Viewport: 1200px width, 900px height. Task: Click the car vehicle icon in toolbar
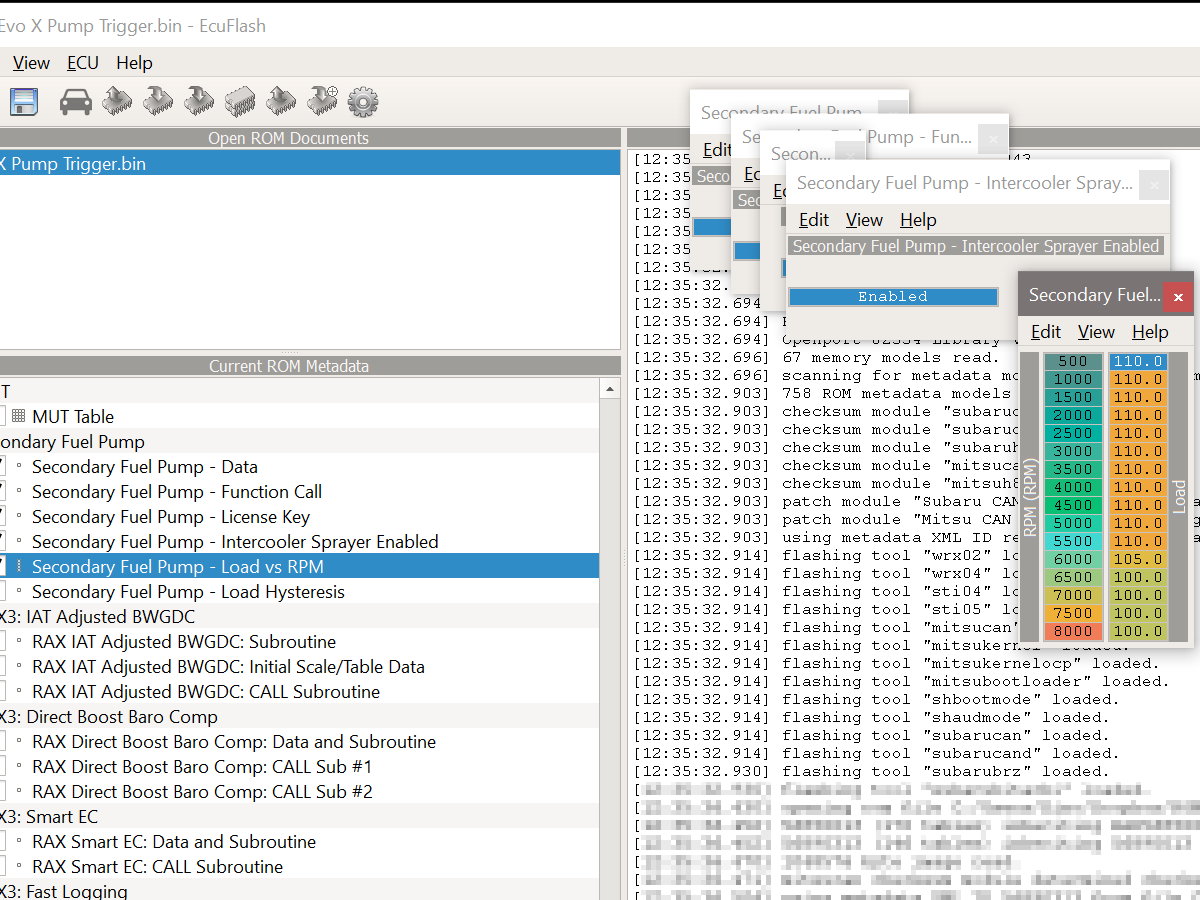coord(76,101)
